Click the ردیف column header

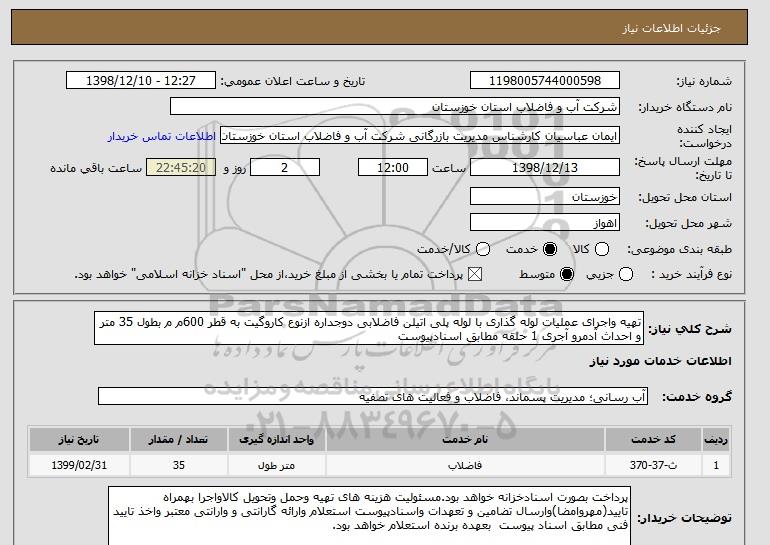point(716,439)
